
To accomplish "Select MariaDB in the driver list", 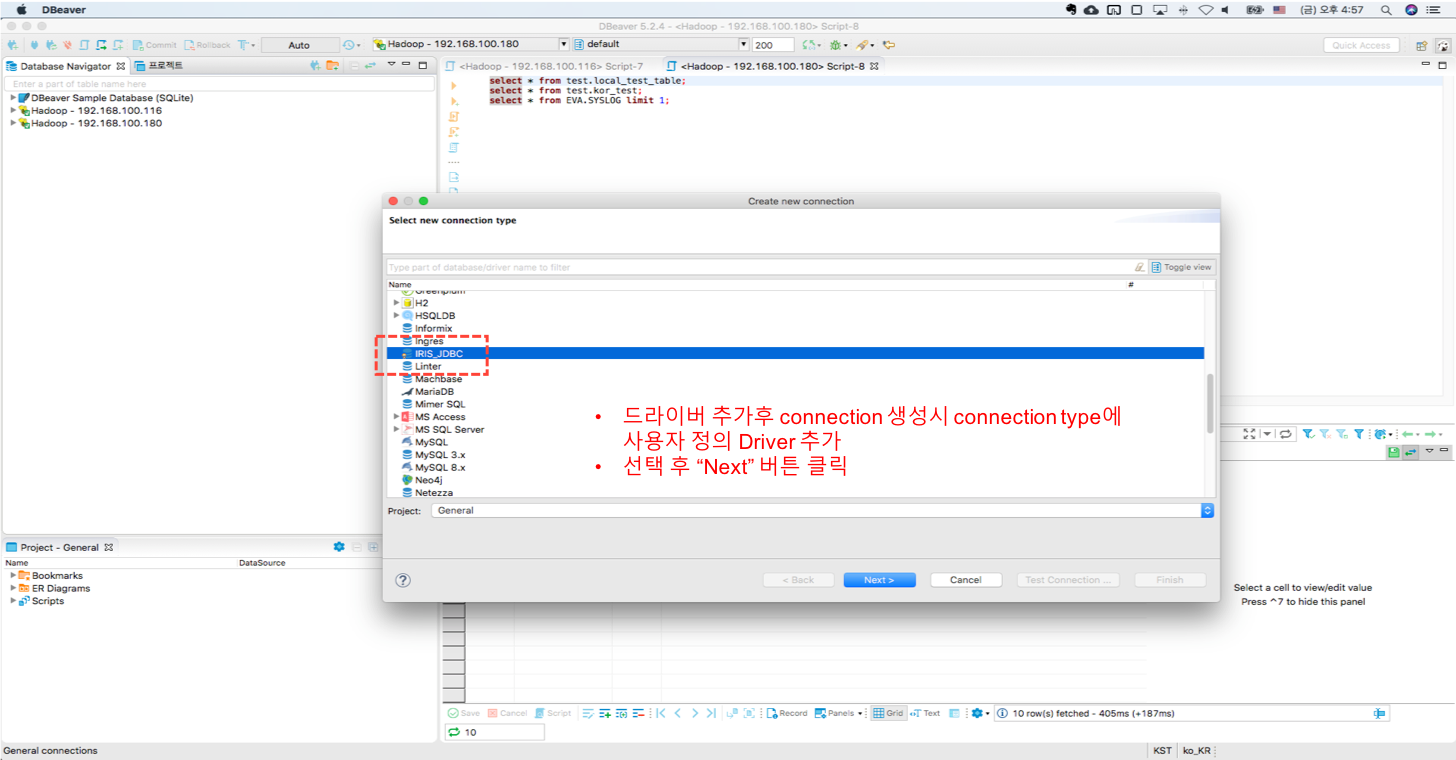I will point(434,392).
